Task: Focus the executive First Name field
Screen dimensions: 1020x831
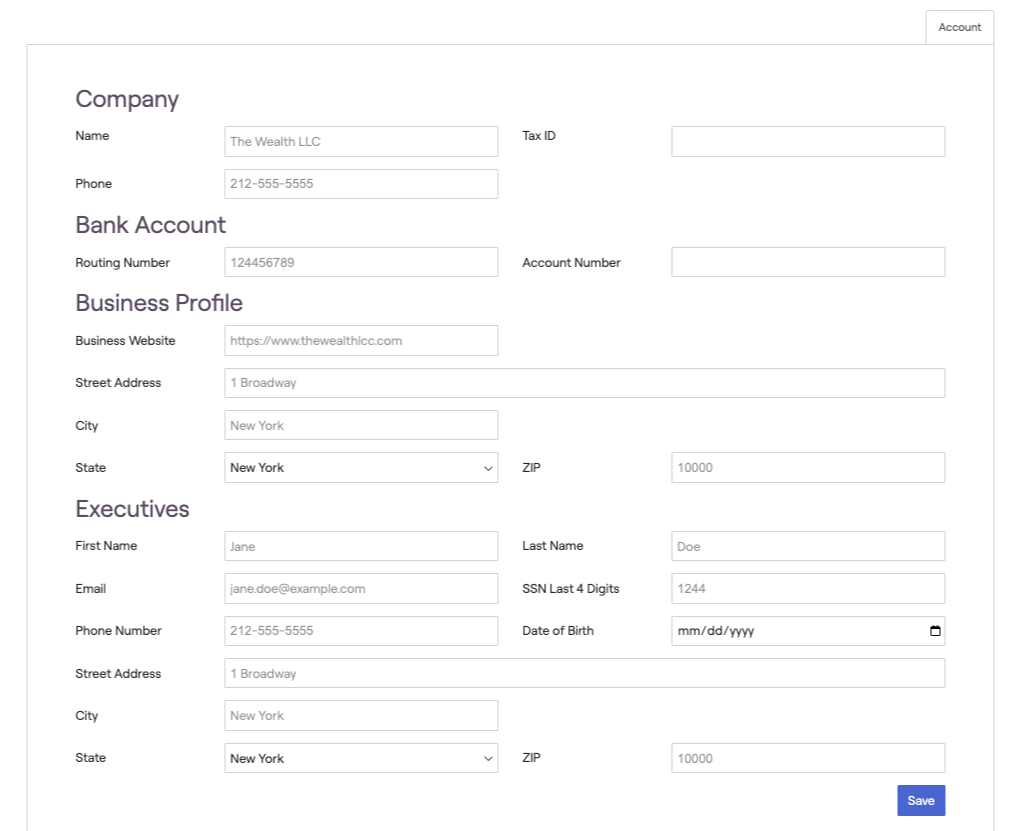Action: (x=361, y=546)
